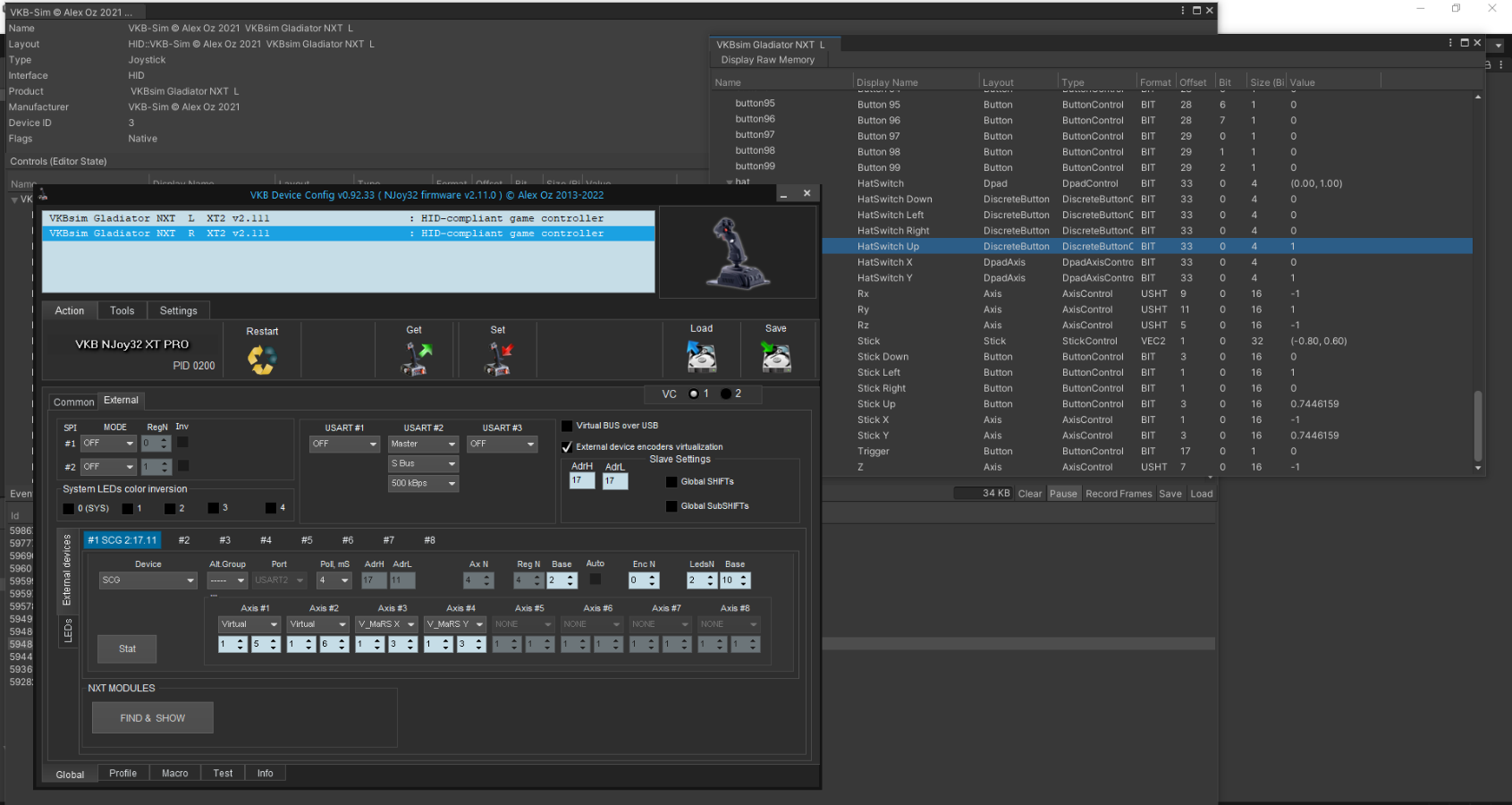Click the Enc N stepper field

tap(643, 580)
